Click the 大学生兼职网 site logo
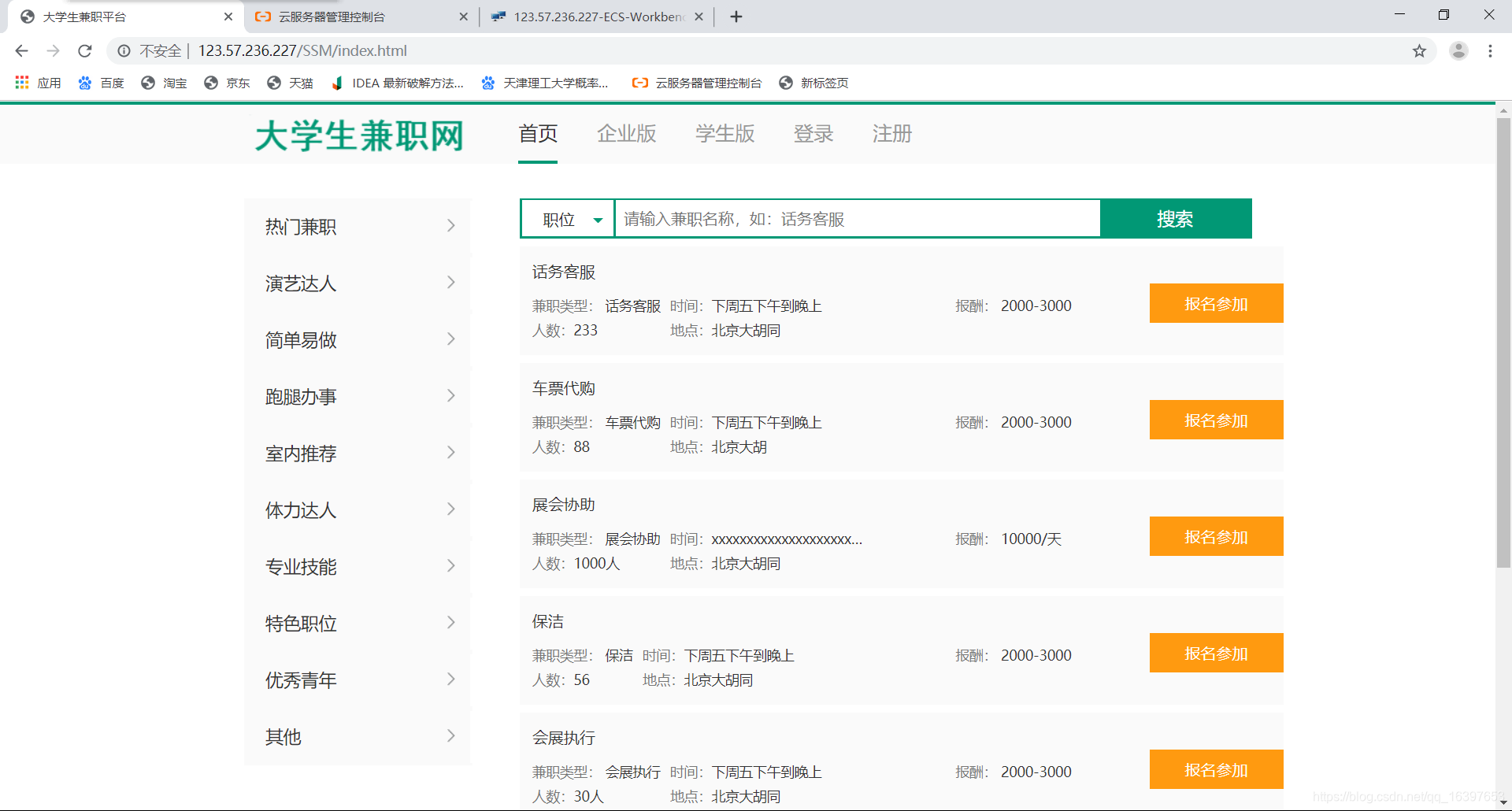1512x811 pixels. click(360, 135)
